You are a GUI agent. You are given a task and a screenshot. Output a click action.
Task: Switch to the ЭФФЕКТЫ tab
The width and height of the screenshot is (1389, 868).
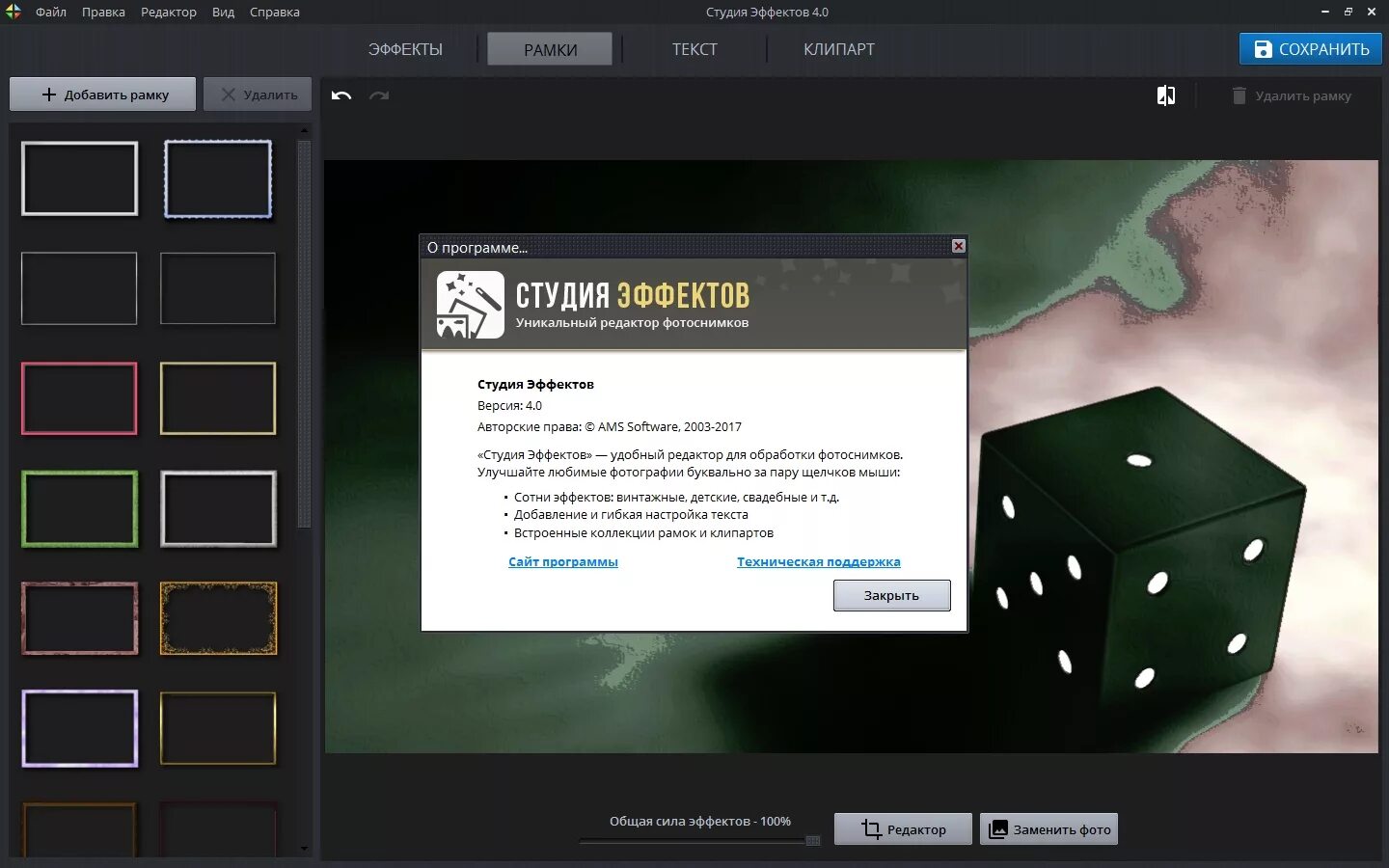tap(405, 48)
